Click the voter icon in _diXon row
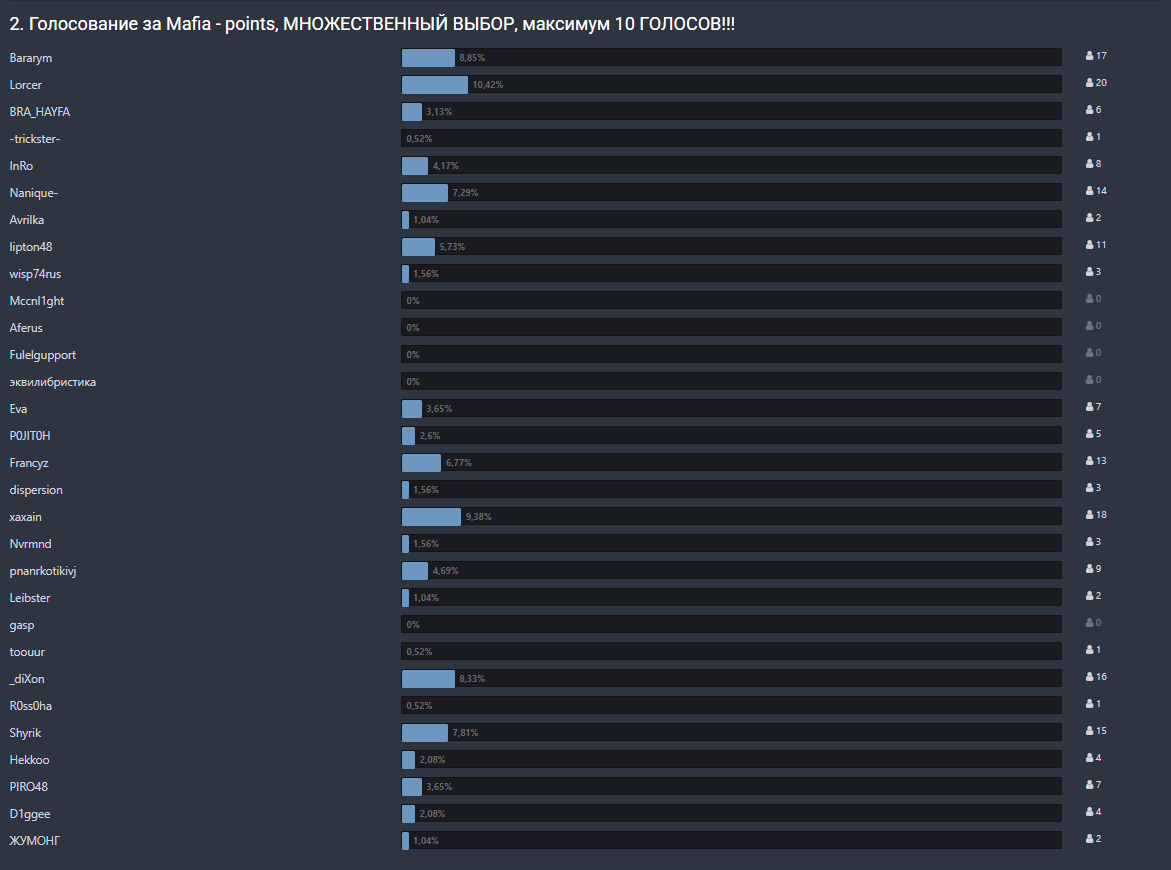 point(1089,677)
